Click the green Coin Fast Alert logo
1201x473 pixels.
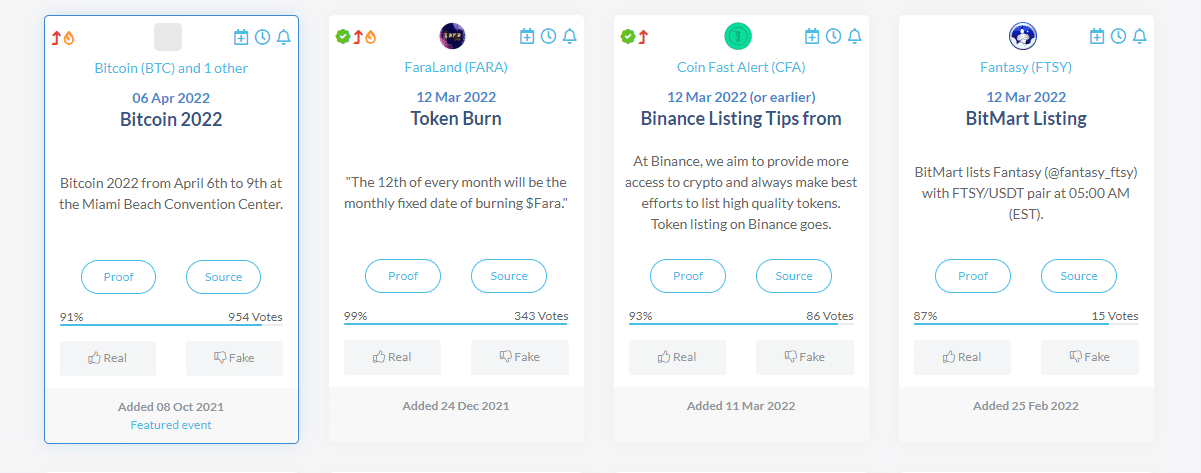pyautogui.click(x=737, y=36)
